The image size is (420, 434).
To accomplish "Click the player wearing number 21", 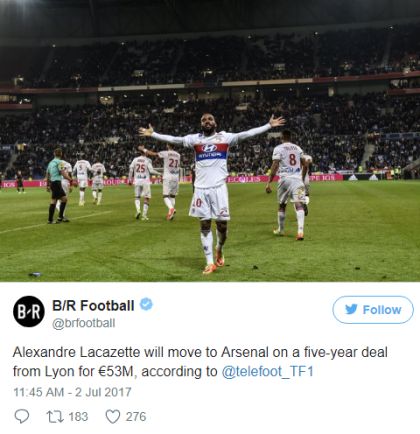I will 168,182.
